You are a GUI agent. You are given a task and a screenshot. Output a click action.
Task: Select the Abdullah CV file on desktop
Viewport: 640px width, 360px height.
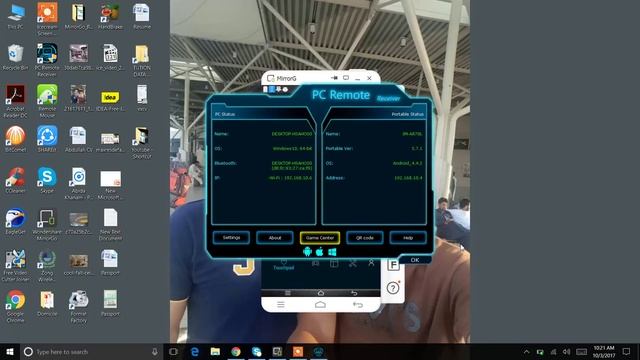coord(78,140)
